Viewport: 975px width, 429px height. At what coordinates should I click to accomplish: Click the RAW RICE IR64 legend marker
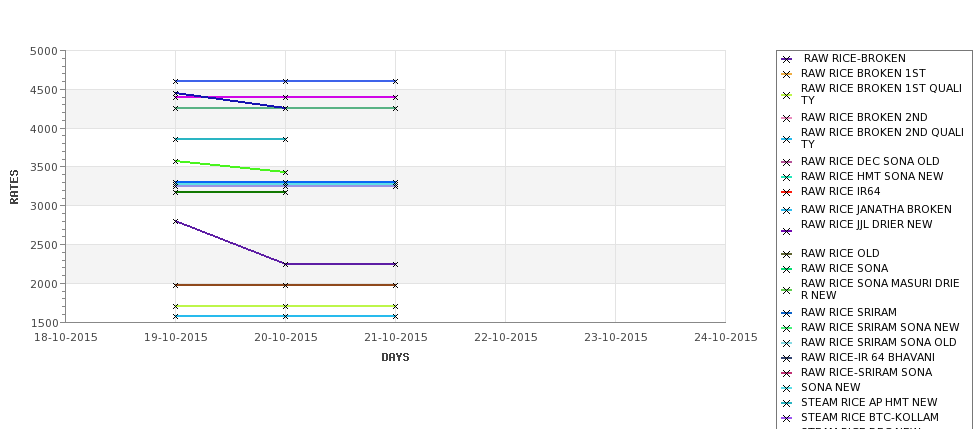[786, 192]
